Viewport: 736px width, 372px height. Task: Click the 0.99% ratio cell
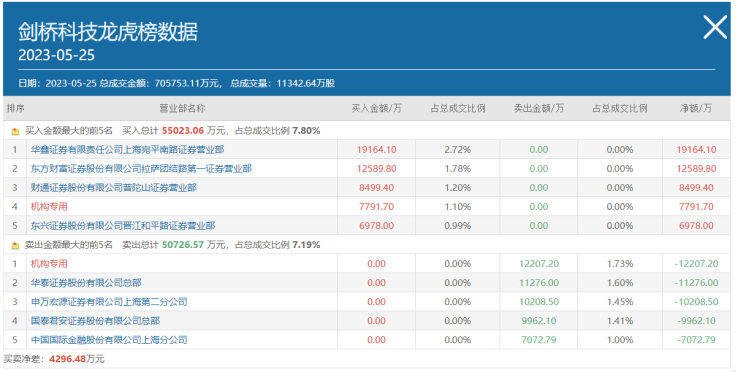(458, 226)
